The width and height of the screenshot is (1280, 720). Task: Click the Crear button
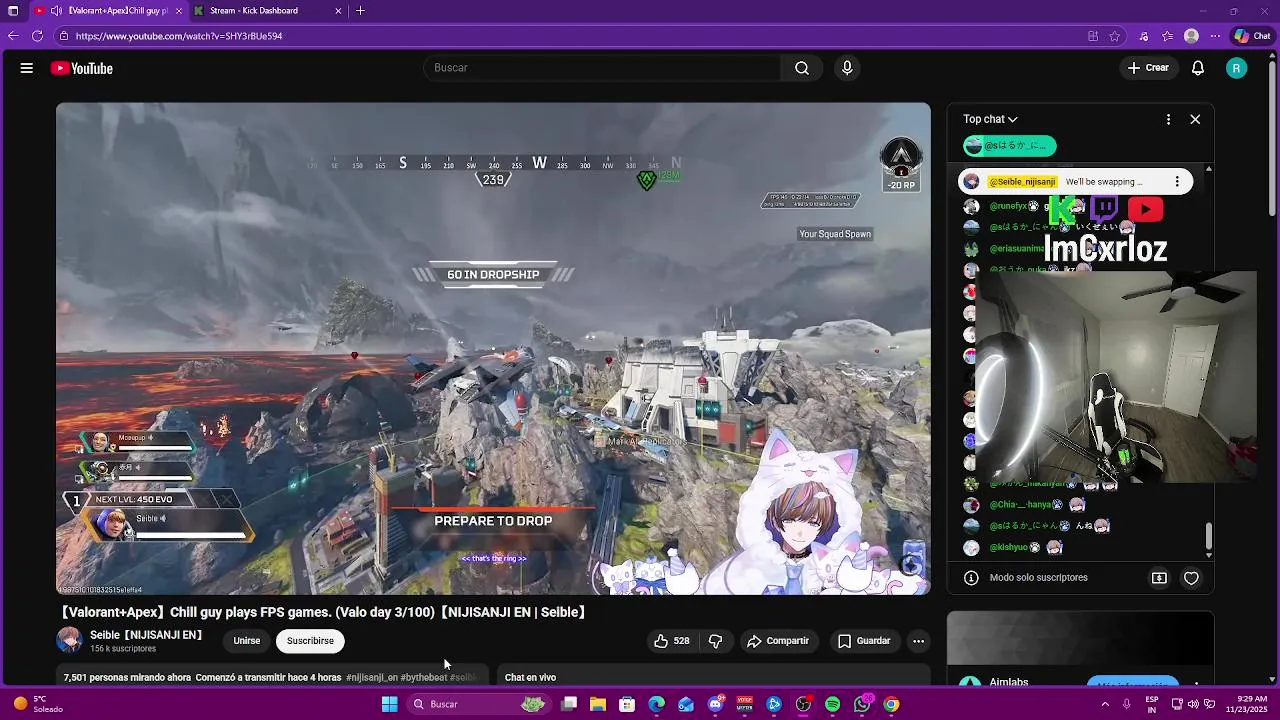point(1147,68)
